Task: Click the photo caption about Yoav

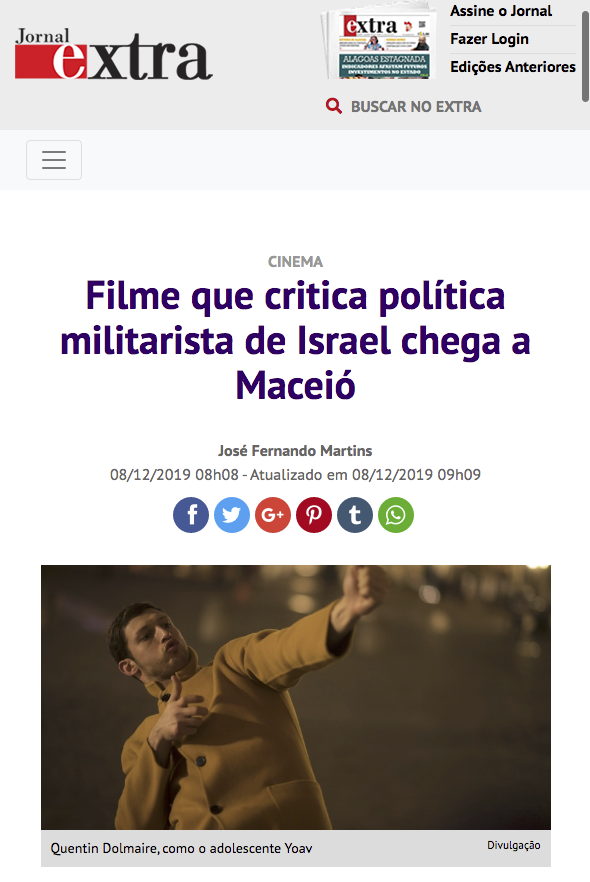Action: tap(181, 848)
